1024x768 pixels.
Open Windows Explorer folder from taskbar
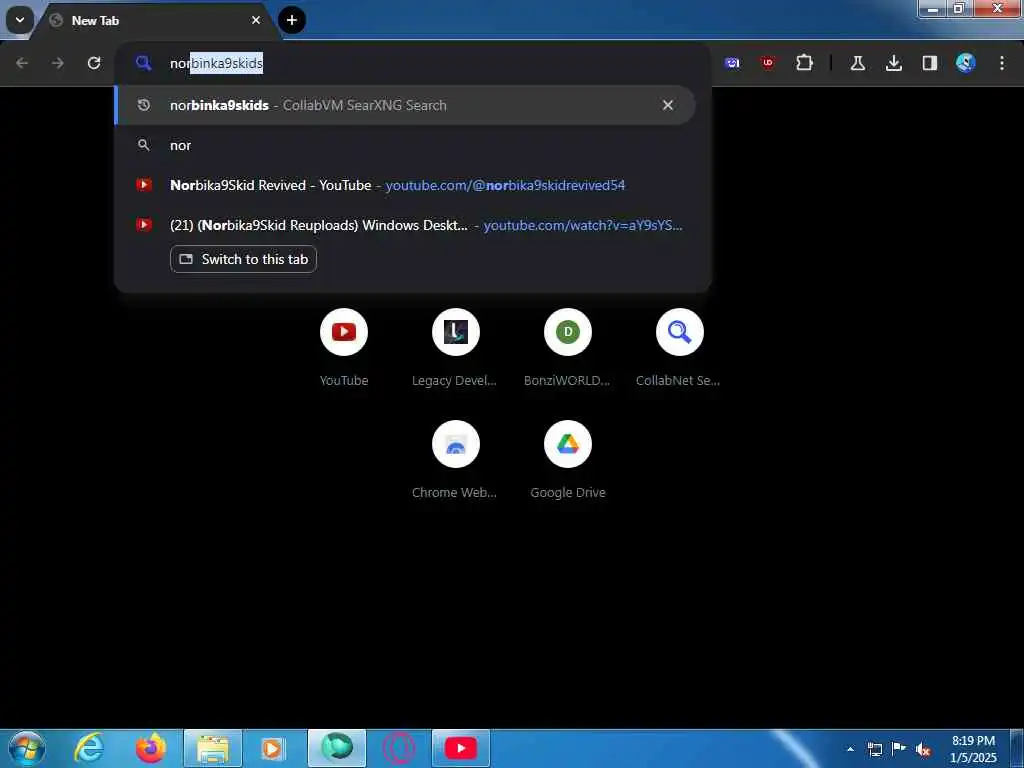click(213, 748)
